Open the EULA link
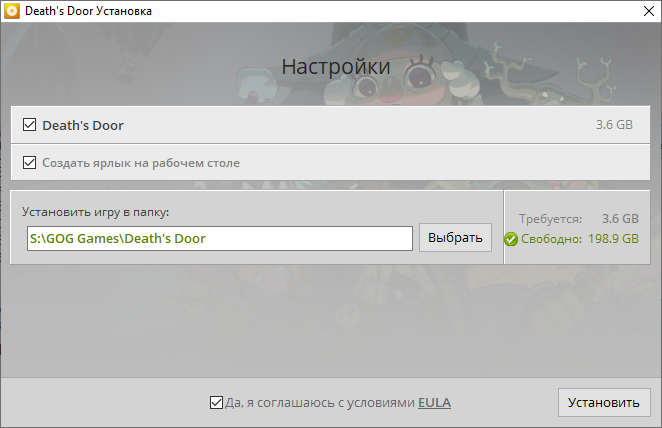This screenshot has height=428, width=662. pos(434,403)
